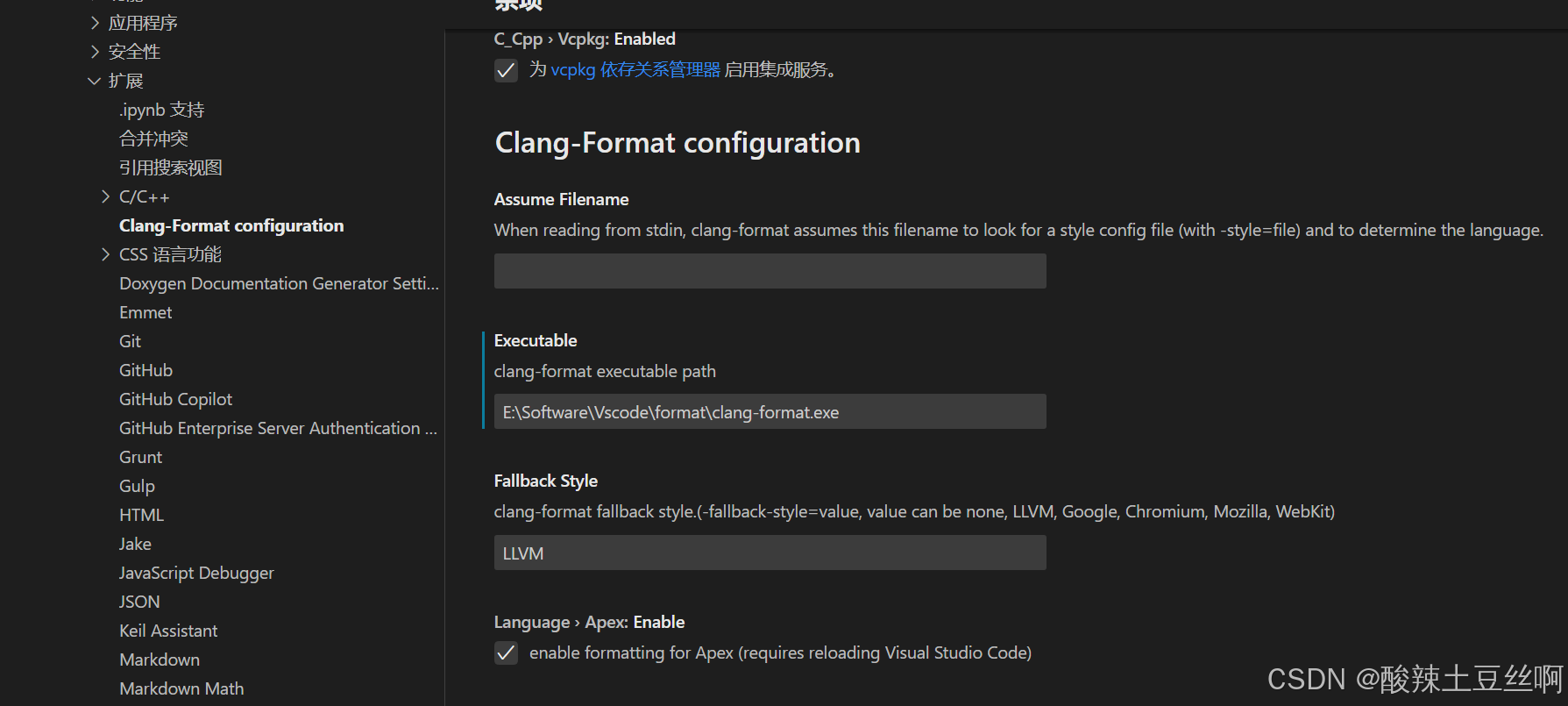Select JavaScript Debugger settings
Screen dimensions: 1568x706
click(196, 573)
